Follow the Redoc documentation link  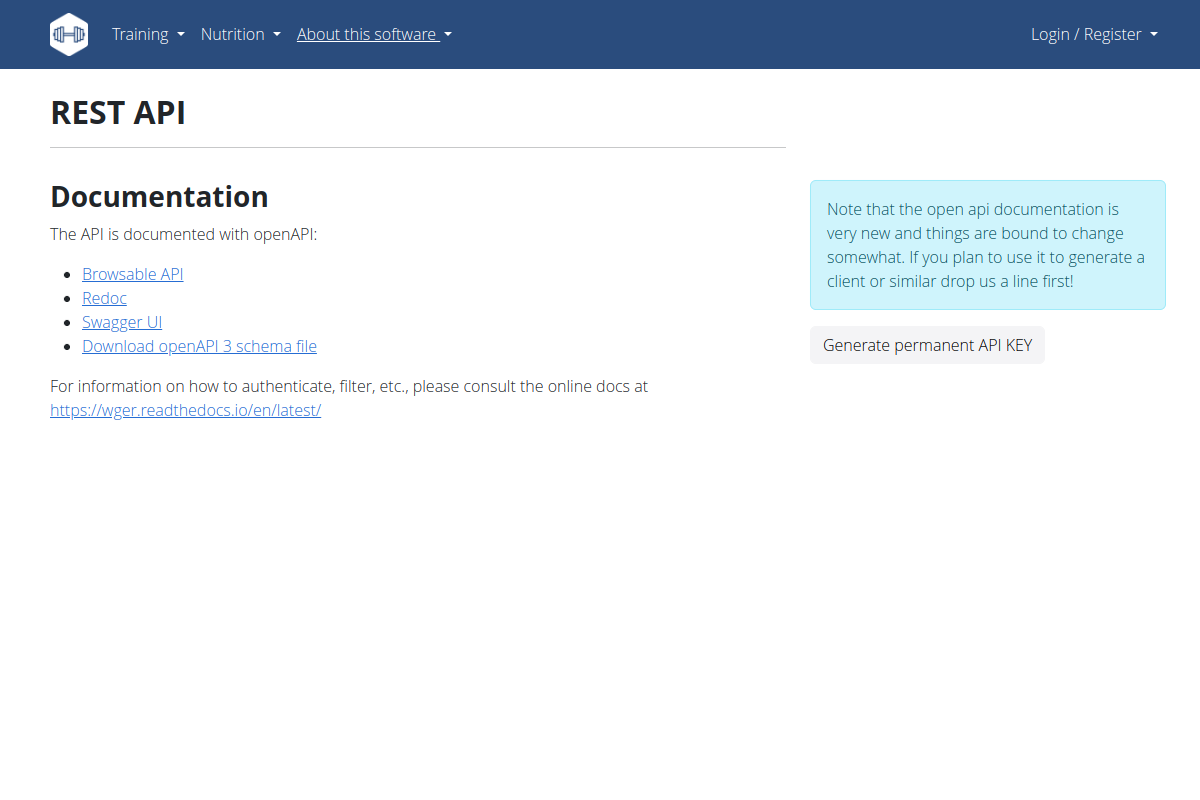[104, 298]
